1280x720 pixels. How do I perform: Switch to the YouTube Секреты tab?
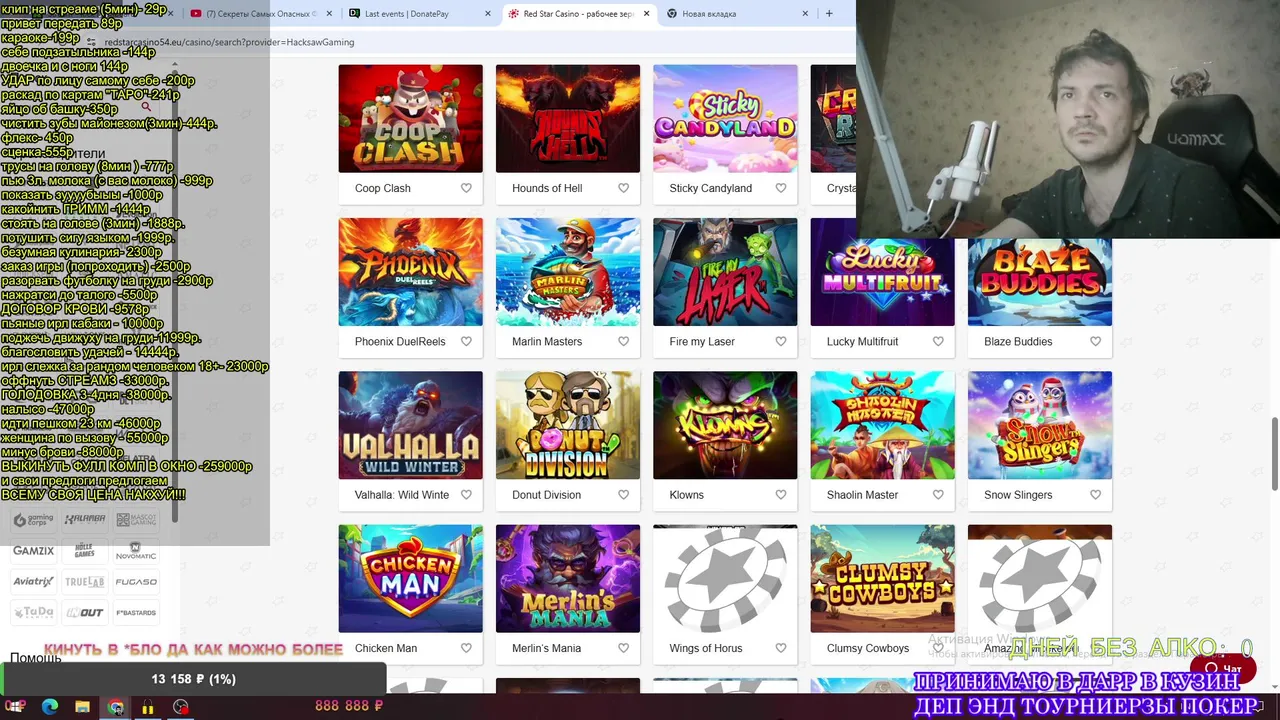(x=260, y=14)
